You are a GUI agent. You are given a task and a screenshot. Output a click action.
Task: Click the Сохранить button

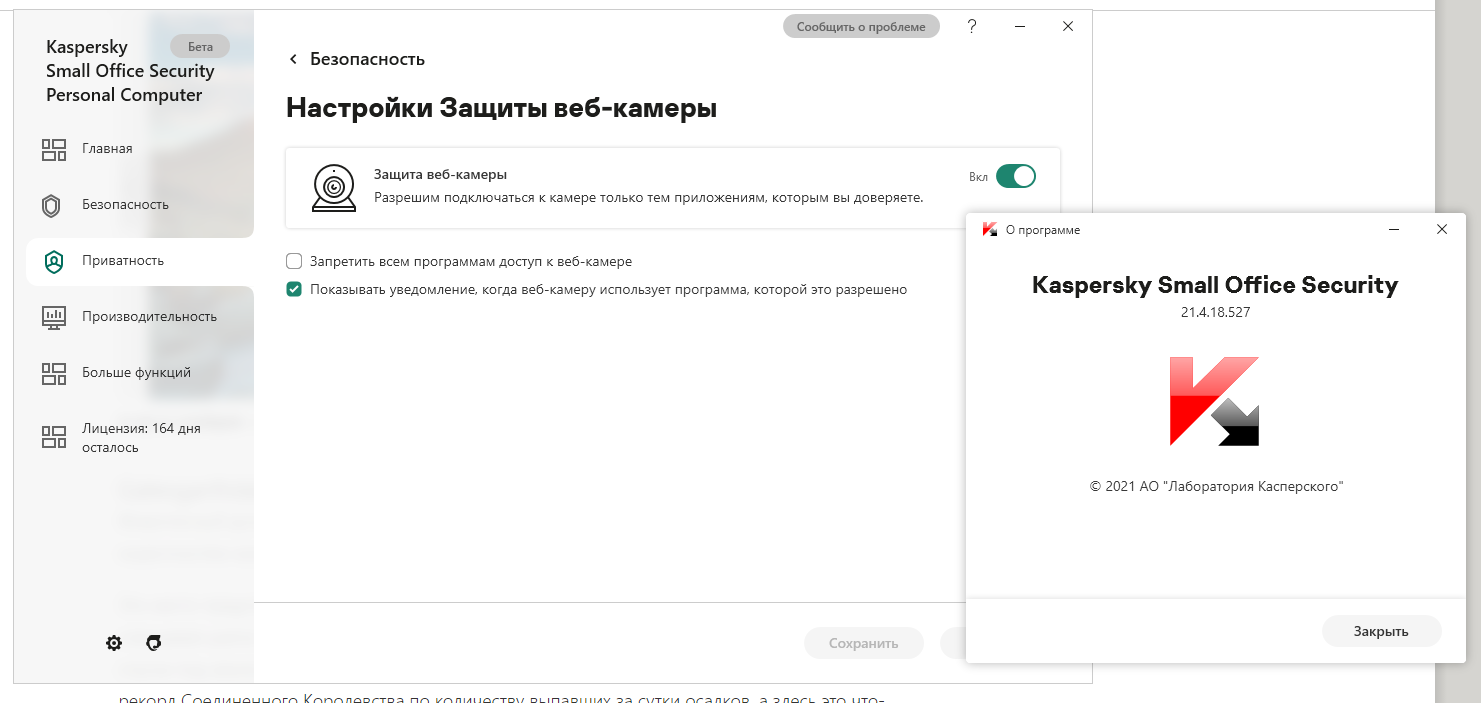point(863,643)
